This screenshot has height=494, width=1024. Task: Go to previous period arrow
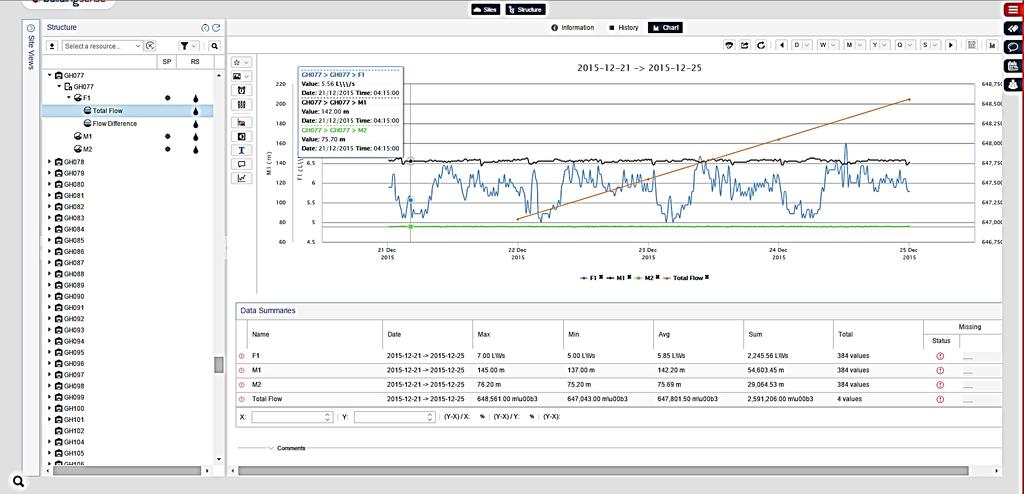click(x=782, y=45)
